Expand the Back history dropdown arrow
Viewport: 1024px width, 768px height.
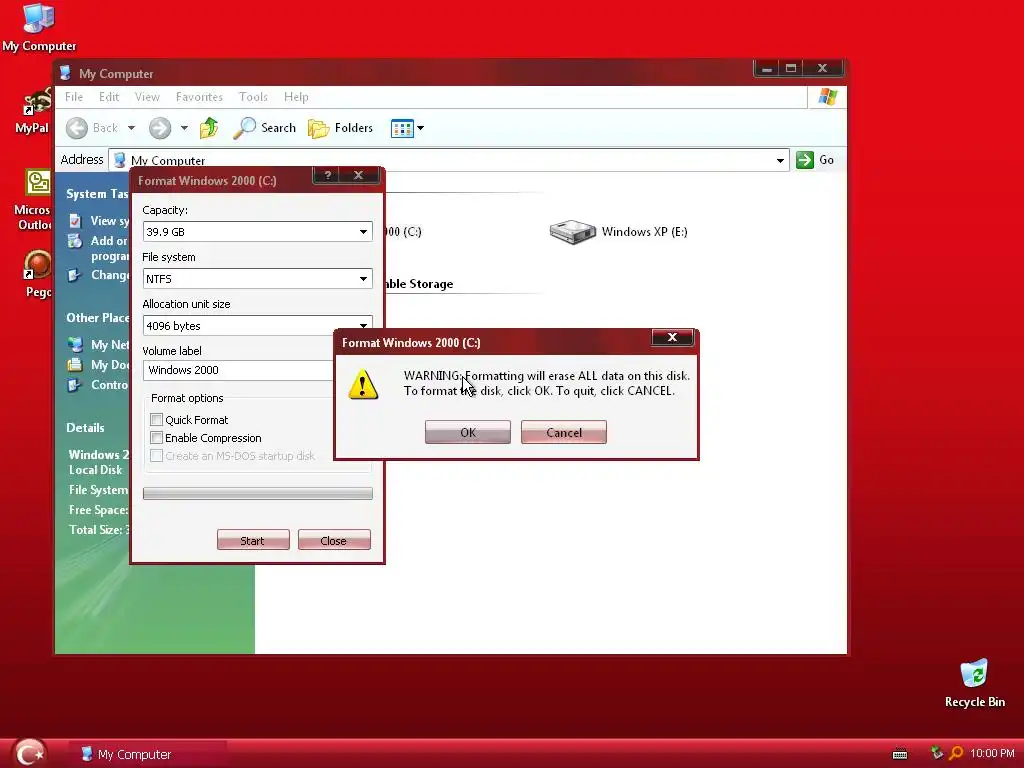pos(131,128)
